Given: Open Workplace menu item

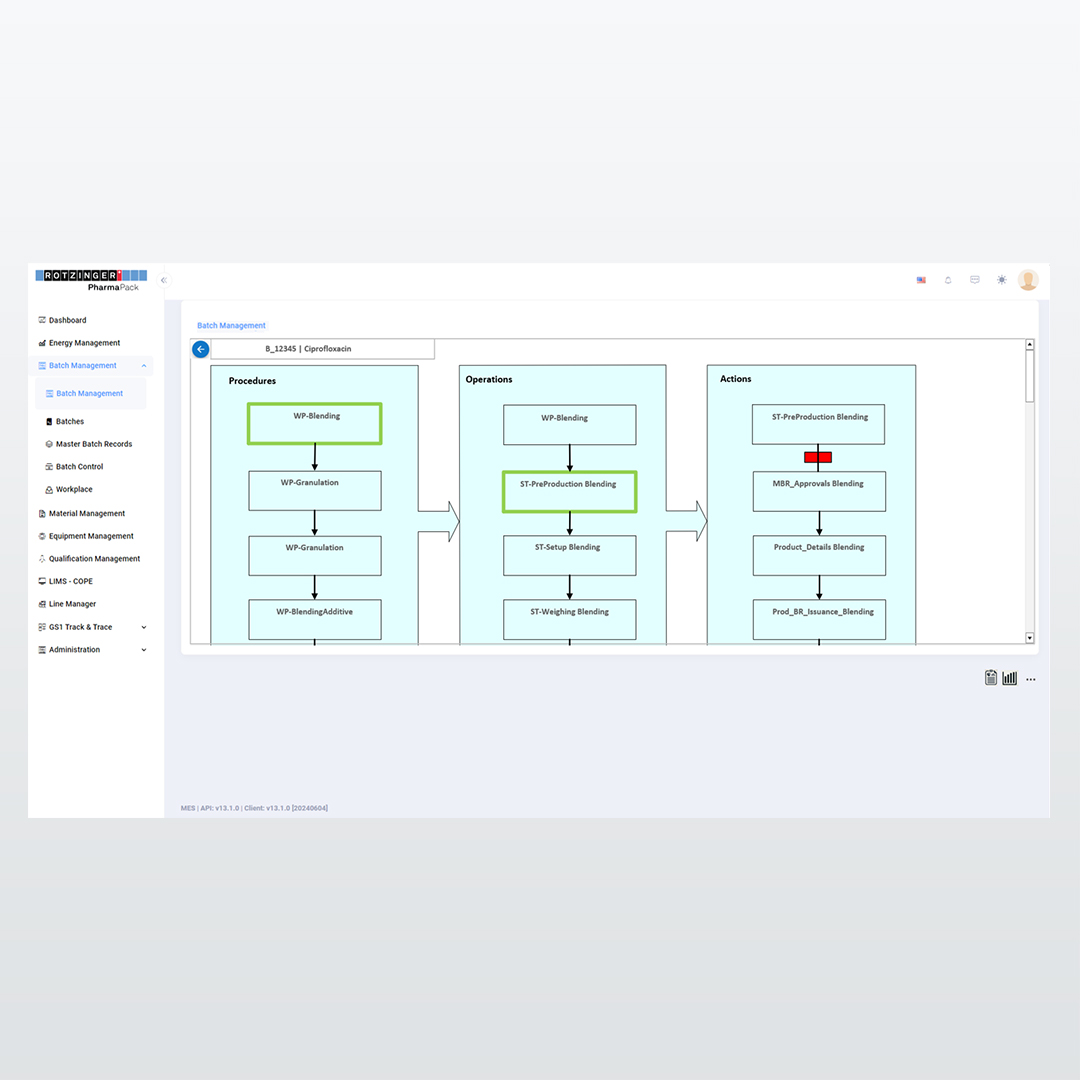Looking at the screenshot, I should (74, 490).
